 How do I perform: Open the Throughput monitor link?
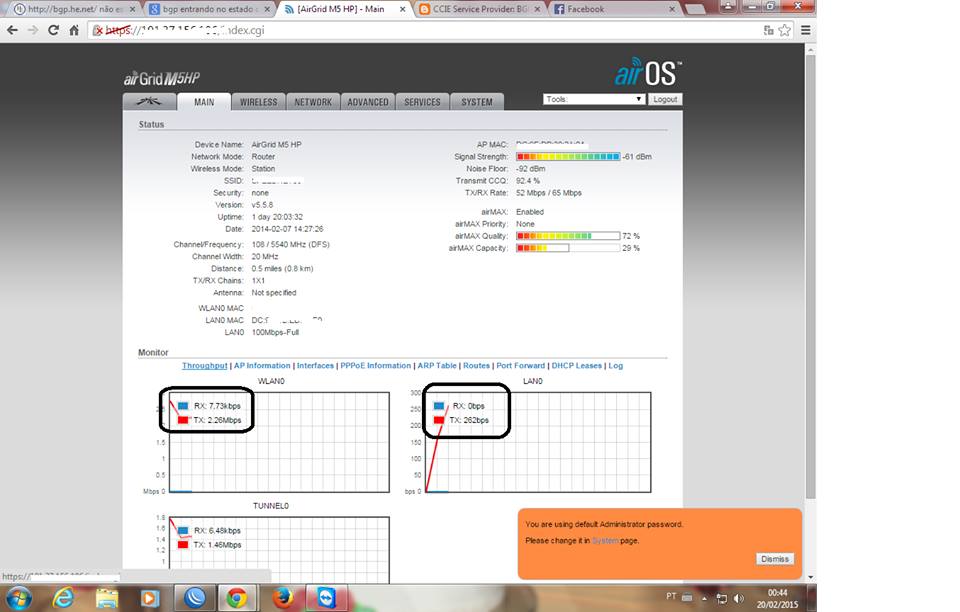(204, 365)
